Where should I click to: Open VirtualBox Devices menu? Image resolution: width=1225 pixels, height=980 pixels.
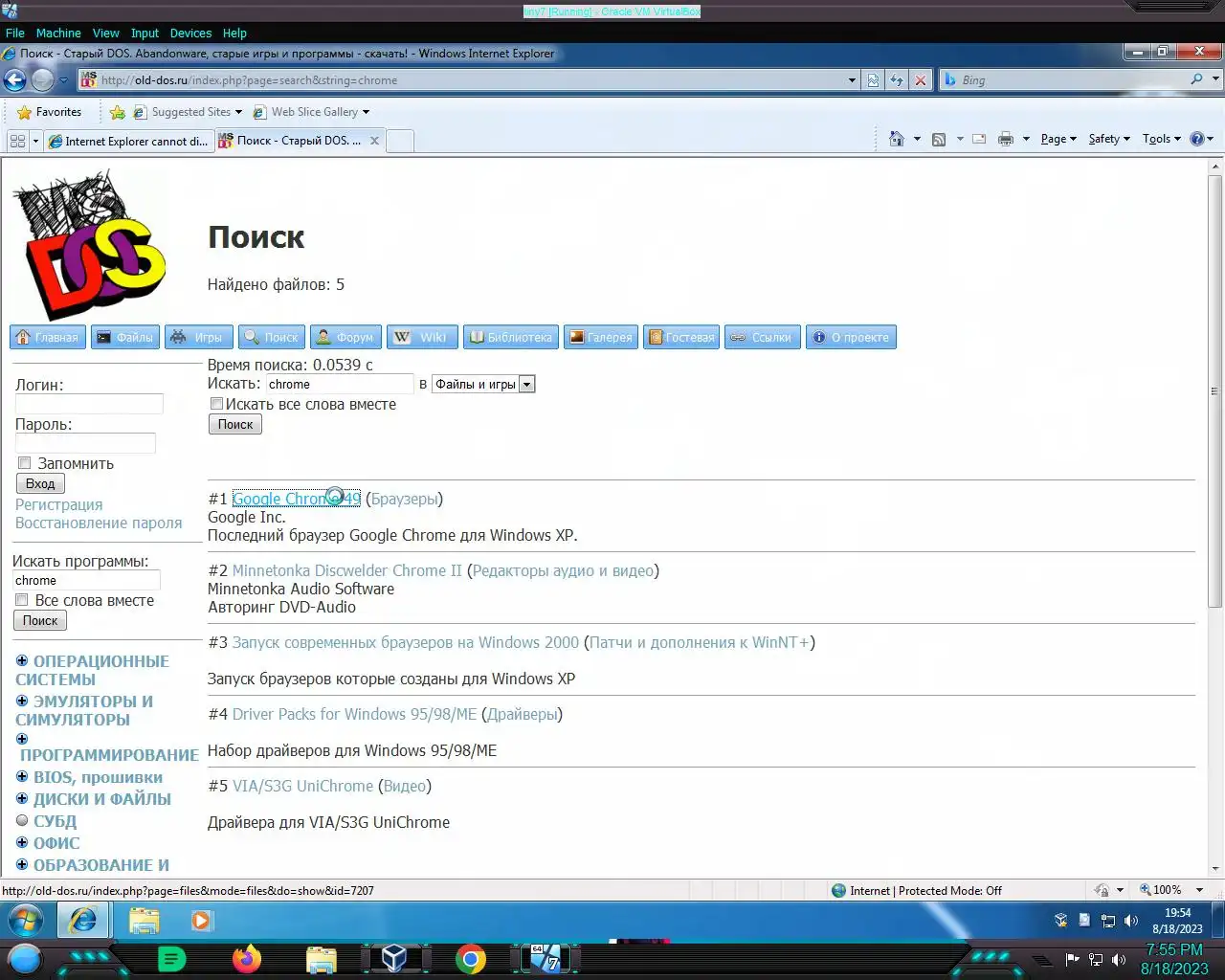190,33
